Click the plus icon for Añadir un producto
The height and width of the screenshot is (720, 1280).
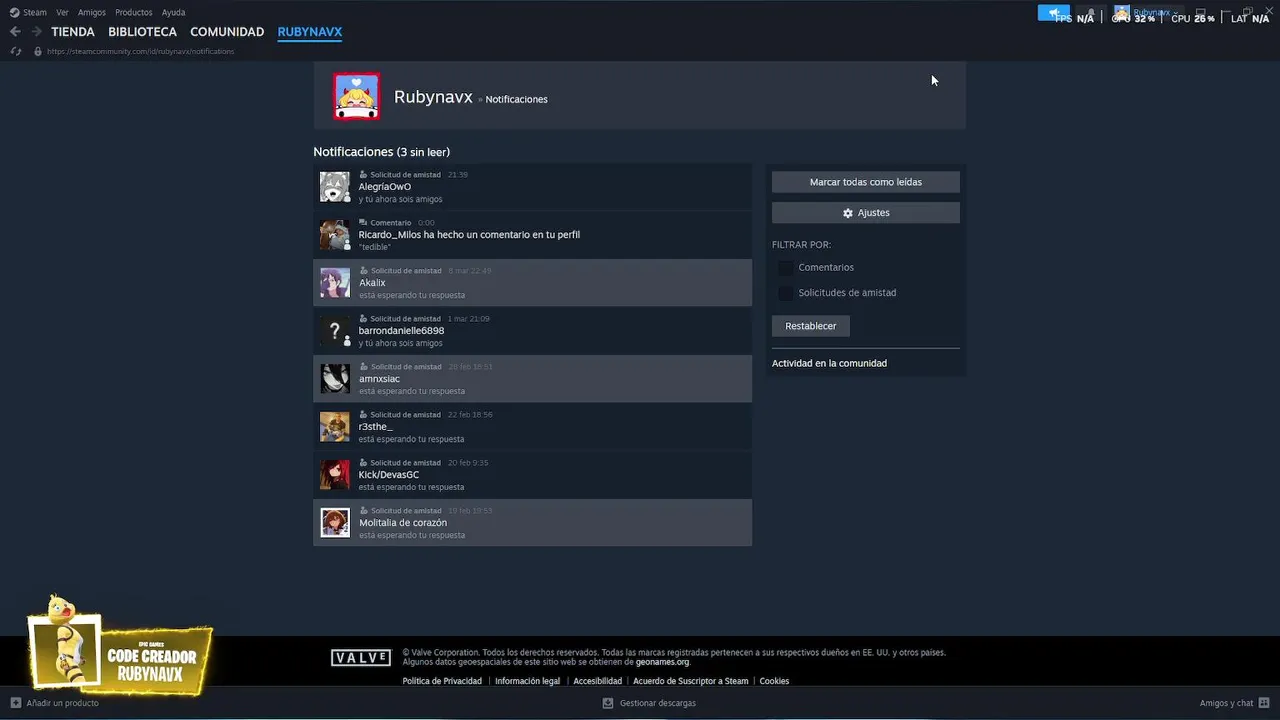pyautogui.click(x=15, y=703)
